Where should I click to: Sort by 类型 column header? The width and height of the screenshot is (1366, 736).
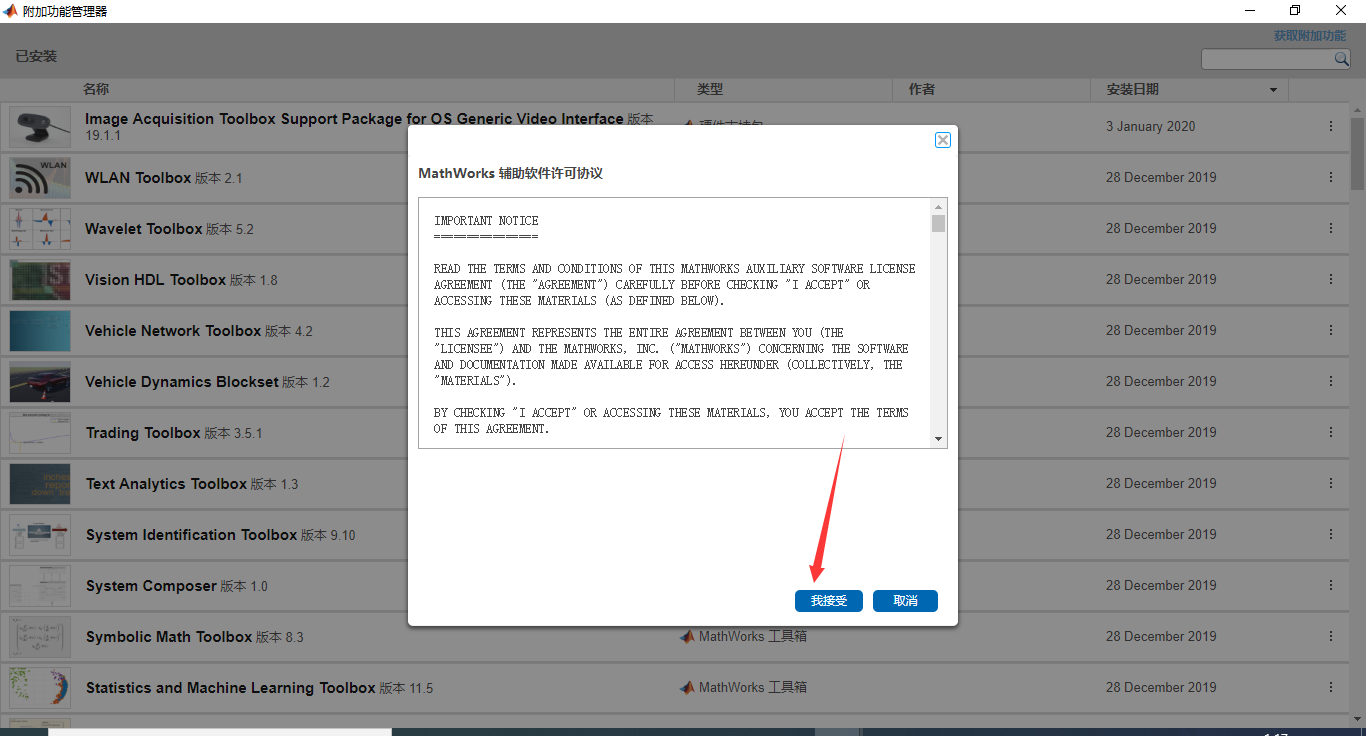[x=710, y=89]
